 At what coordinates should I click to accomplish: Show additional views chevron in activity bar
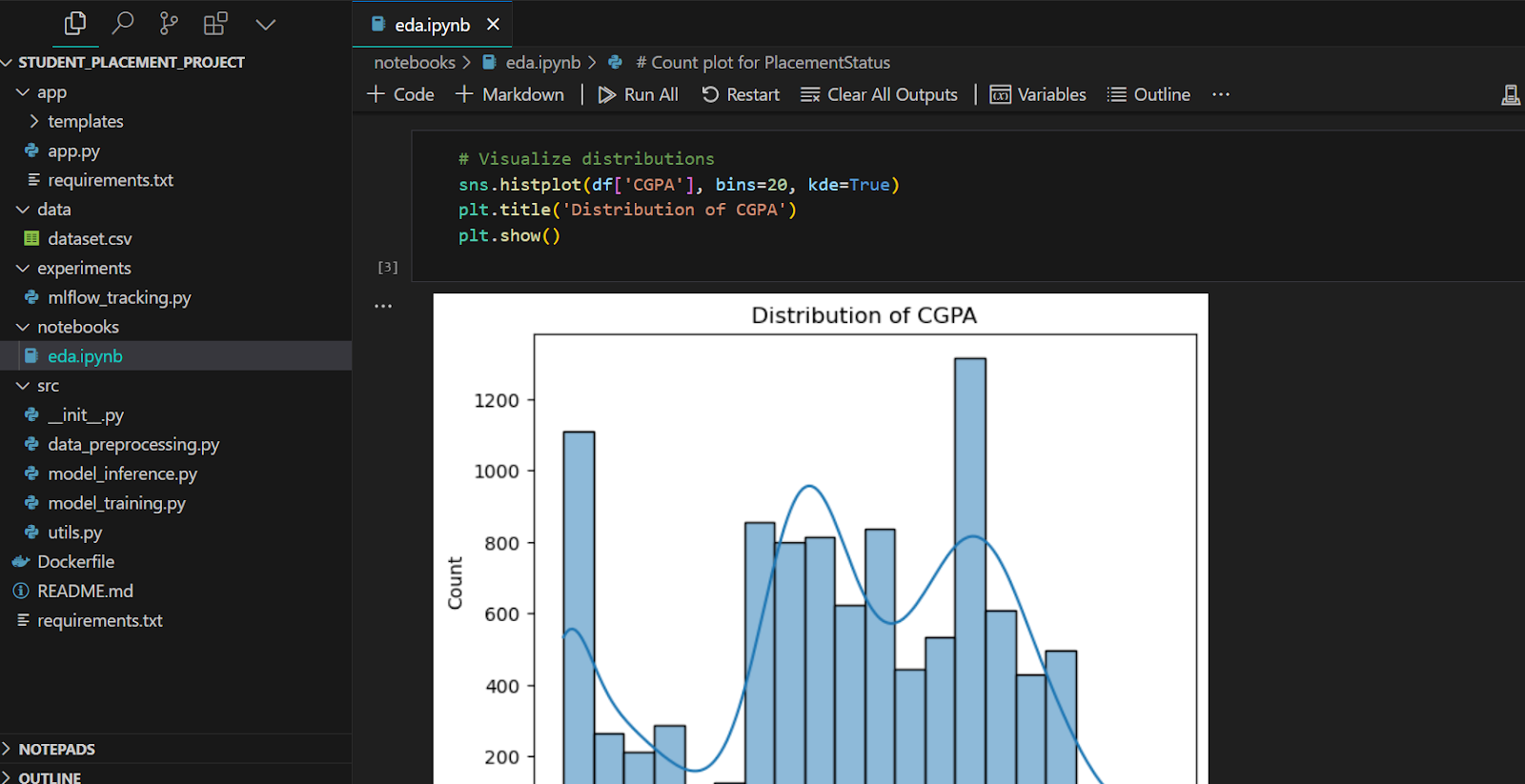click(x=266, y=25)
